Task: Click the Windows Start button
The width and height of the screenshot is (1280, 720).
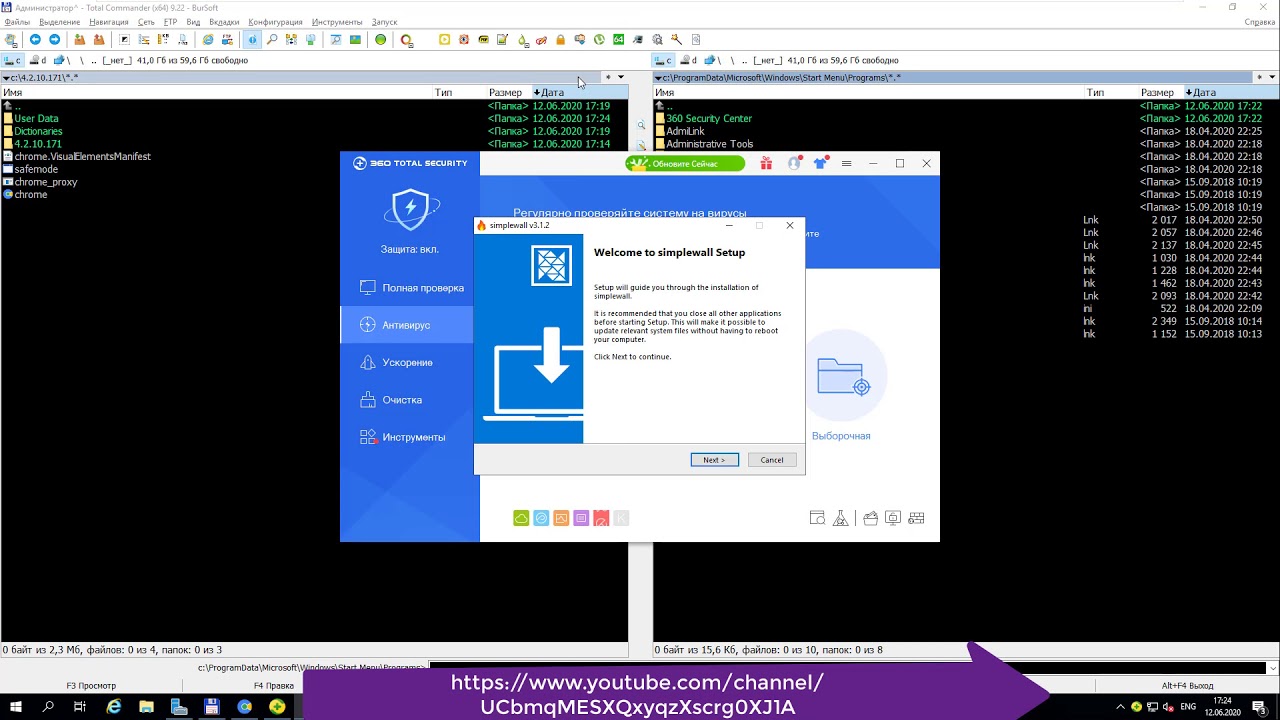Action: click(16, 707)
